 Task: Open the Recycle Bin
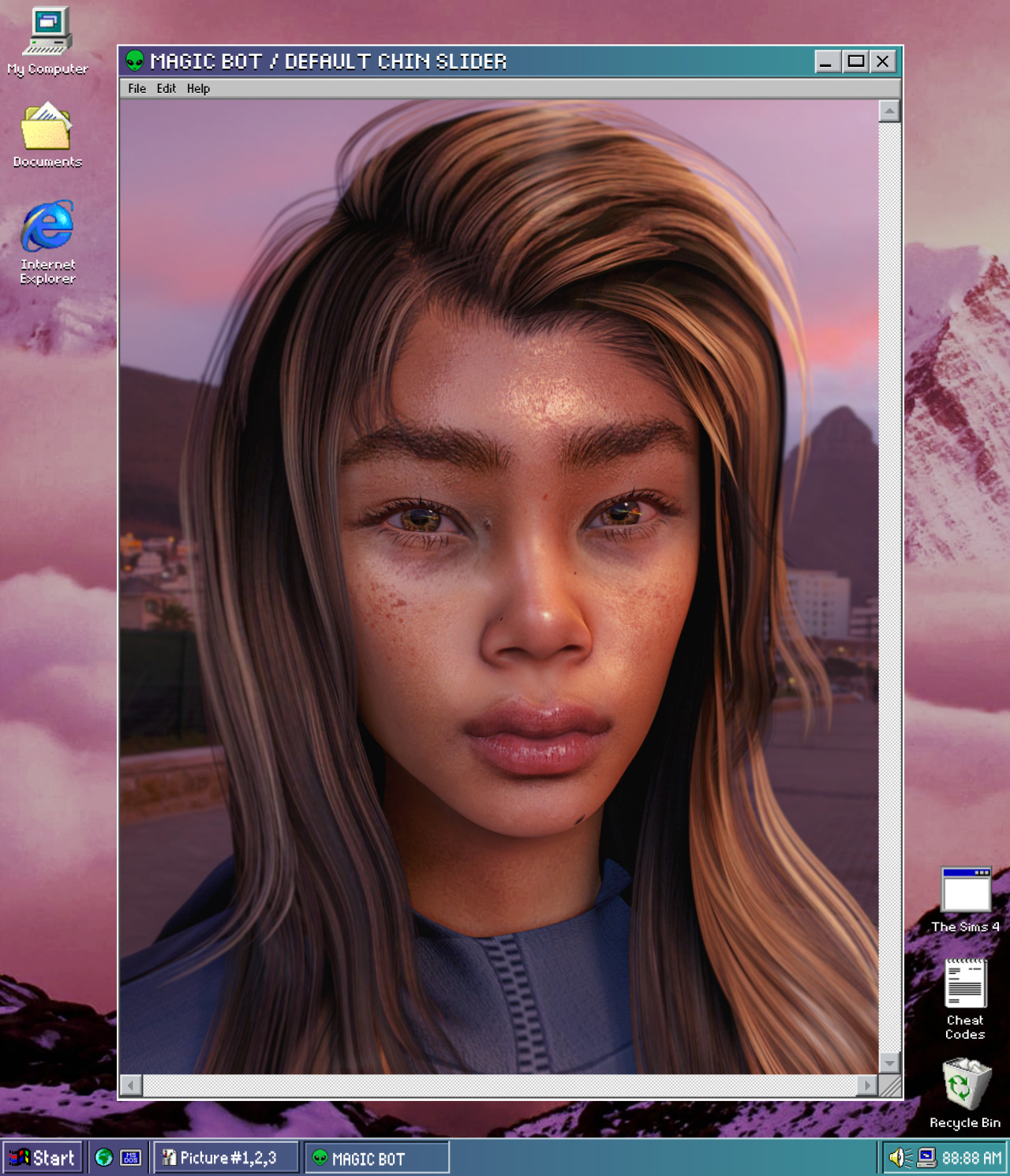click(966, 1084)
